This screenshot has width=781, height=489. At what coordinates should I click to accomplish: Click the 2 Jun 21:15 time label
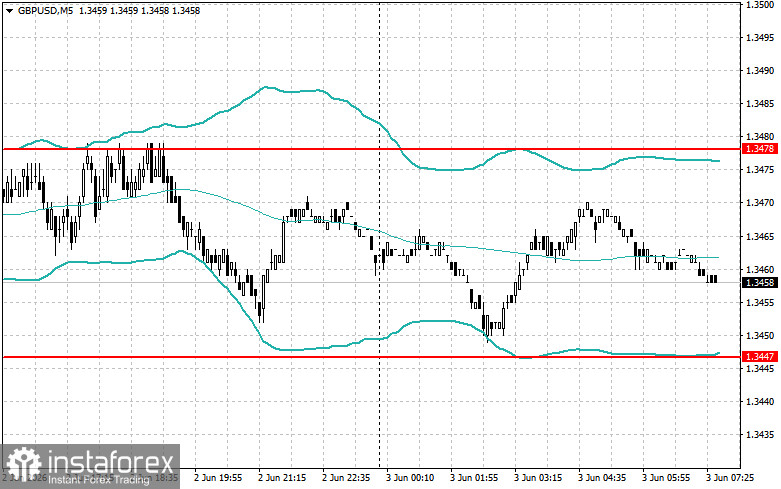(282, 478)
